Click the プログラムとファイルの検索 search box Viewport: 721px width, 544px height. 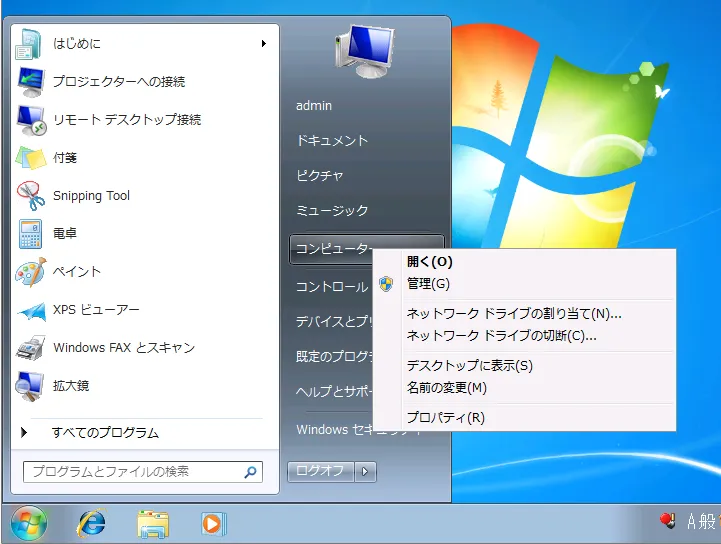(x=143, y=472)
